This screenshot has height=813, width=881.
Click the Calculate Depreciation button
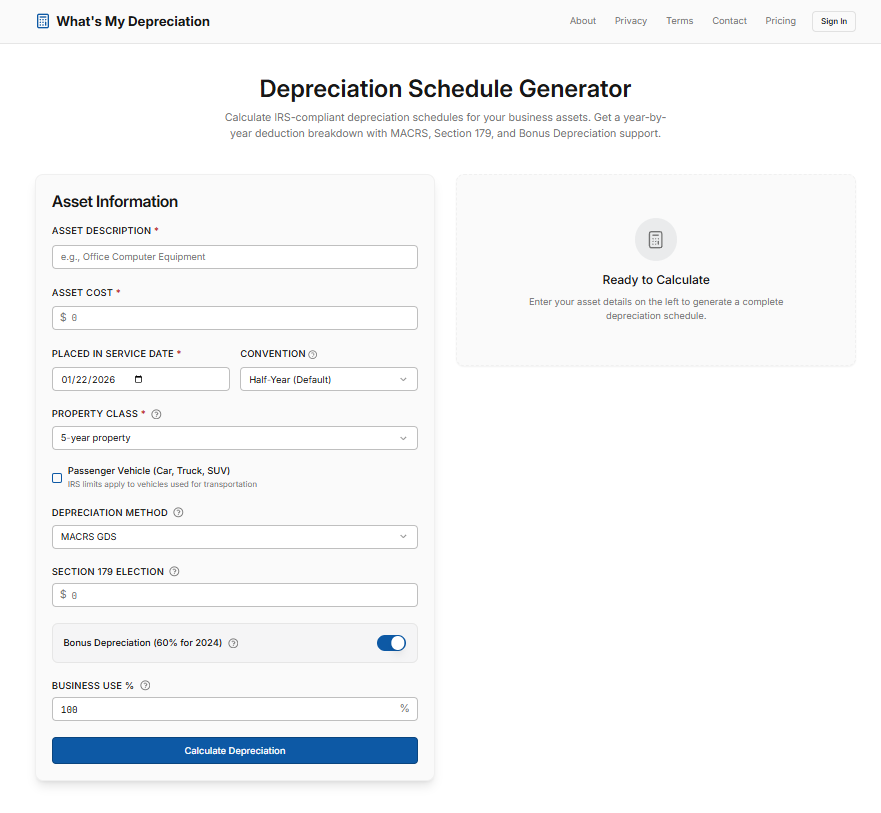[x=234, y=750]
